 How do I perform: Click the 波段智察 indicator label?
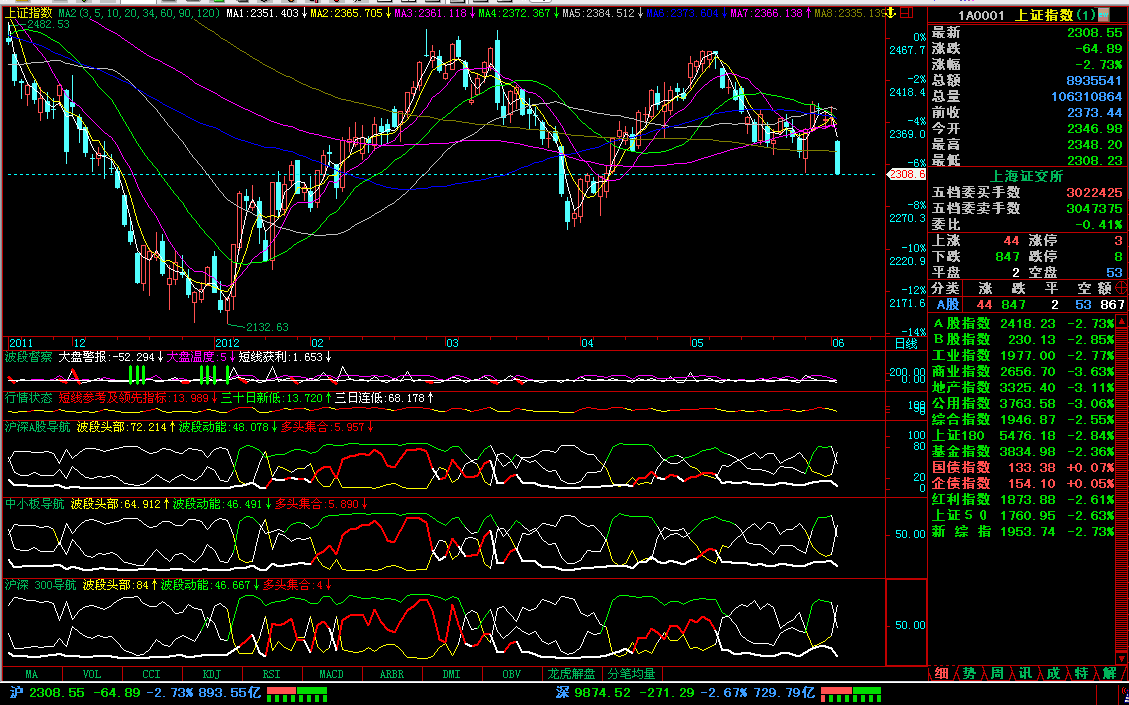pyautogui.click(x=28, y=356)
